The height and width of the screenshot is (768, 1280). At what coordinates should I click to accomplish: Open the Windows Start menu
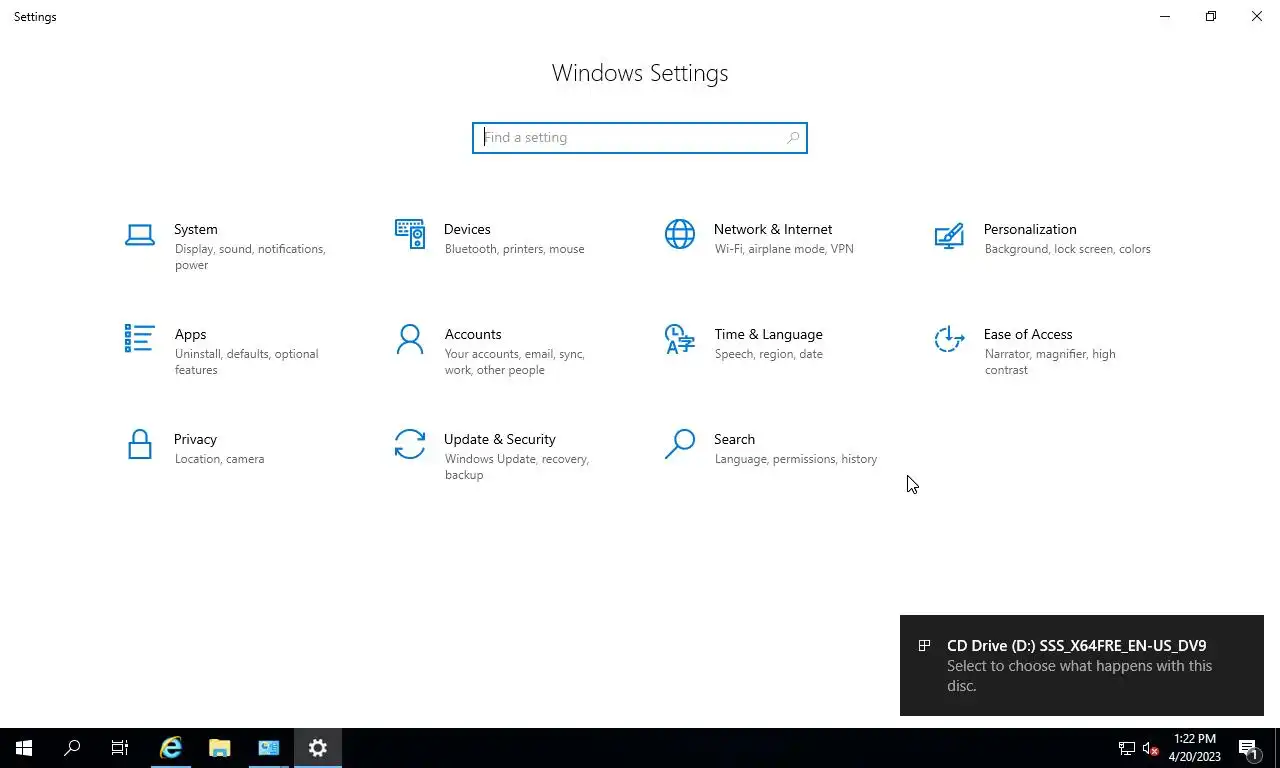[24, 748]
